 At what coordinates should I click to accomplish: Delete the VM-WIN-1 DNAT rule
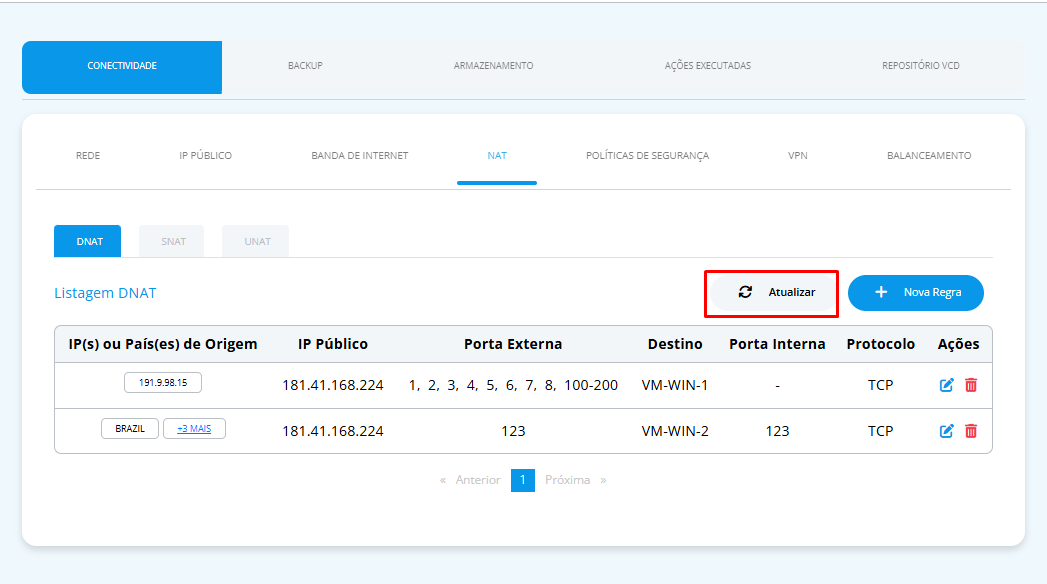971,385
